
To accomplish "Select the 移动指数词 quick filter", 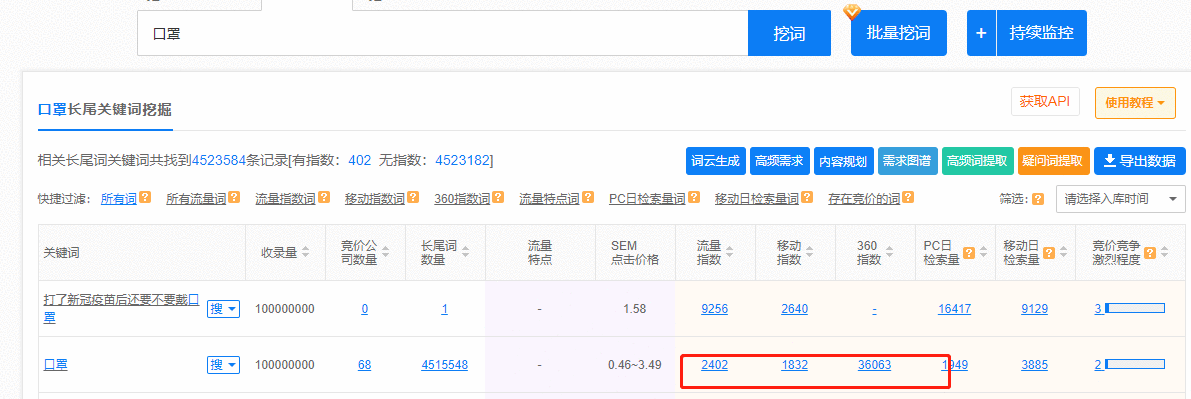I will [x=374, y=199].
